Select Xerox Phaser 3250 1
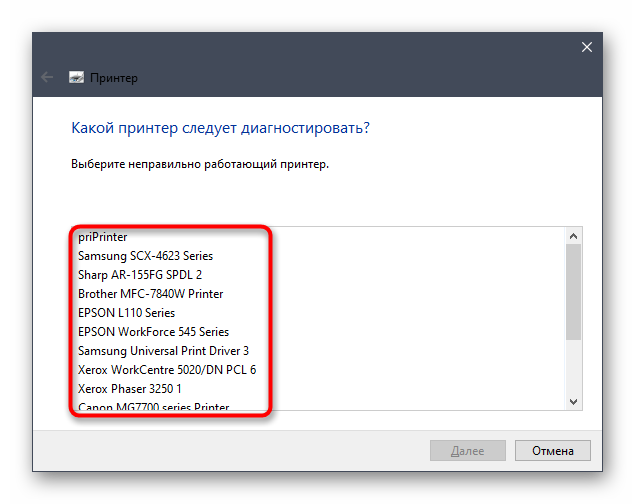 tap(130, 389)
